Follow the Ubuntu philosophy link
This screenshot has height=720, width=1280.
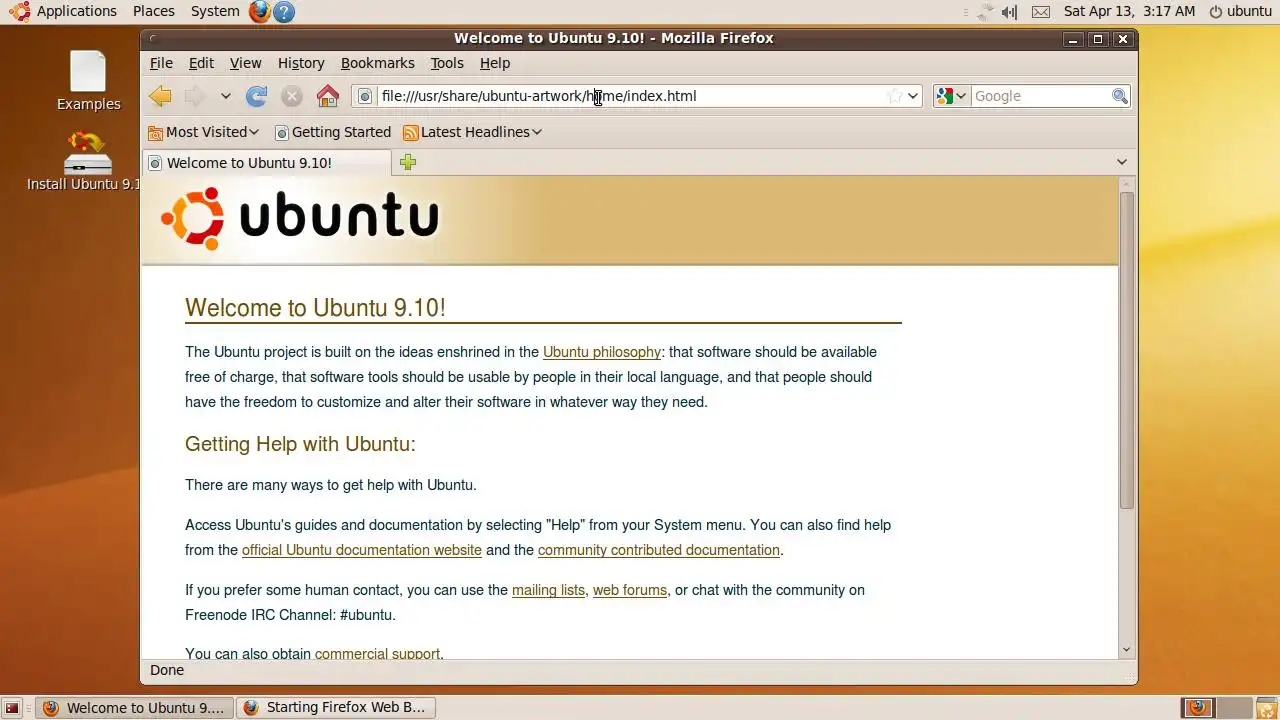click(602, 352)
